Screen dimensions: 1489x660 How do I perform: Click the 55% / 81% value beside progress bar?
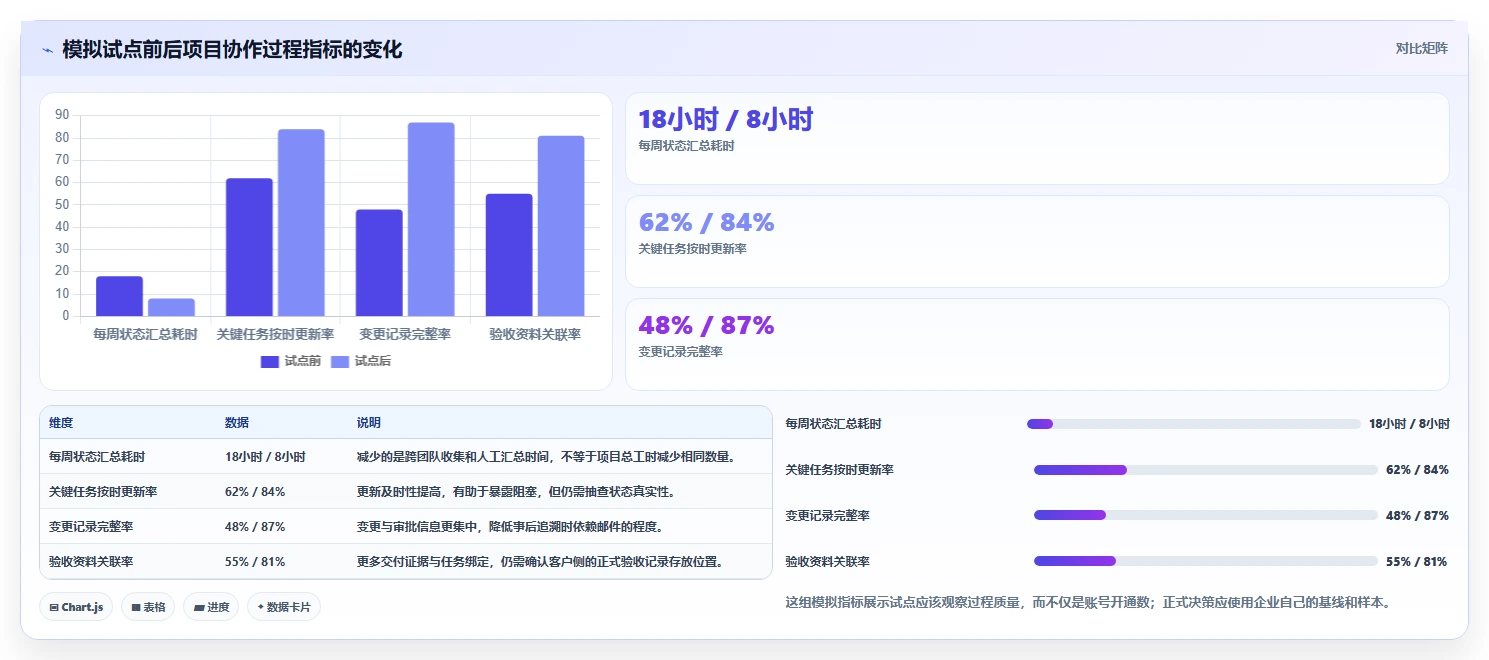click(1416, 562)
